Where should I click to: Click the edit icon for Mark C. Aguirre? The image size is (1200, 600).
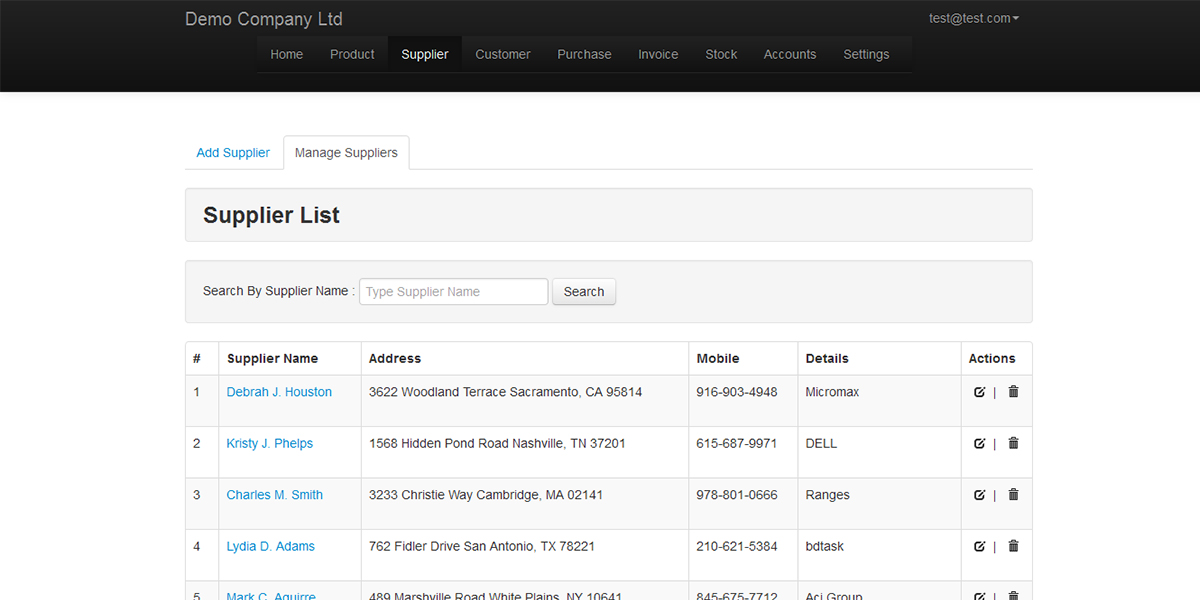pyautogui.click(x=979, y=594)
